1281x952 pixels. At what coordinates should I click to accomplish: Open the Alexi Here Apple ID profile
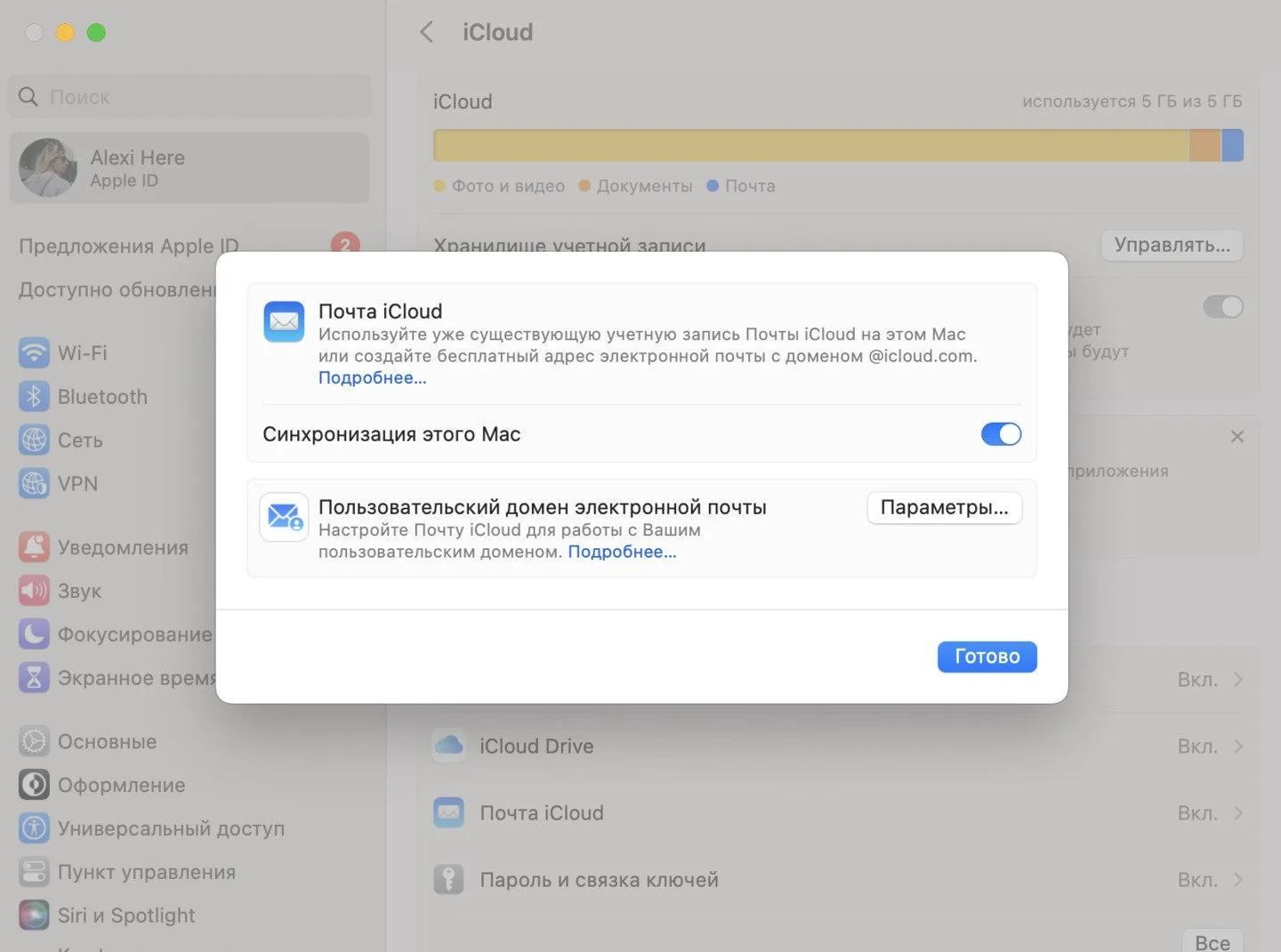[189, 168]
